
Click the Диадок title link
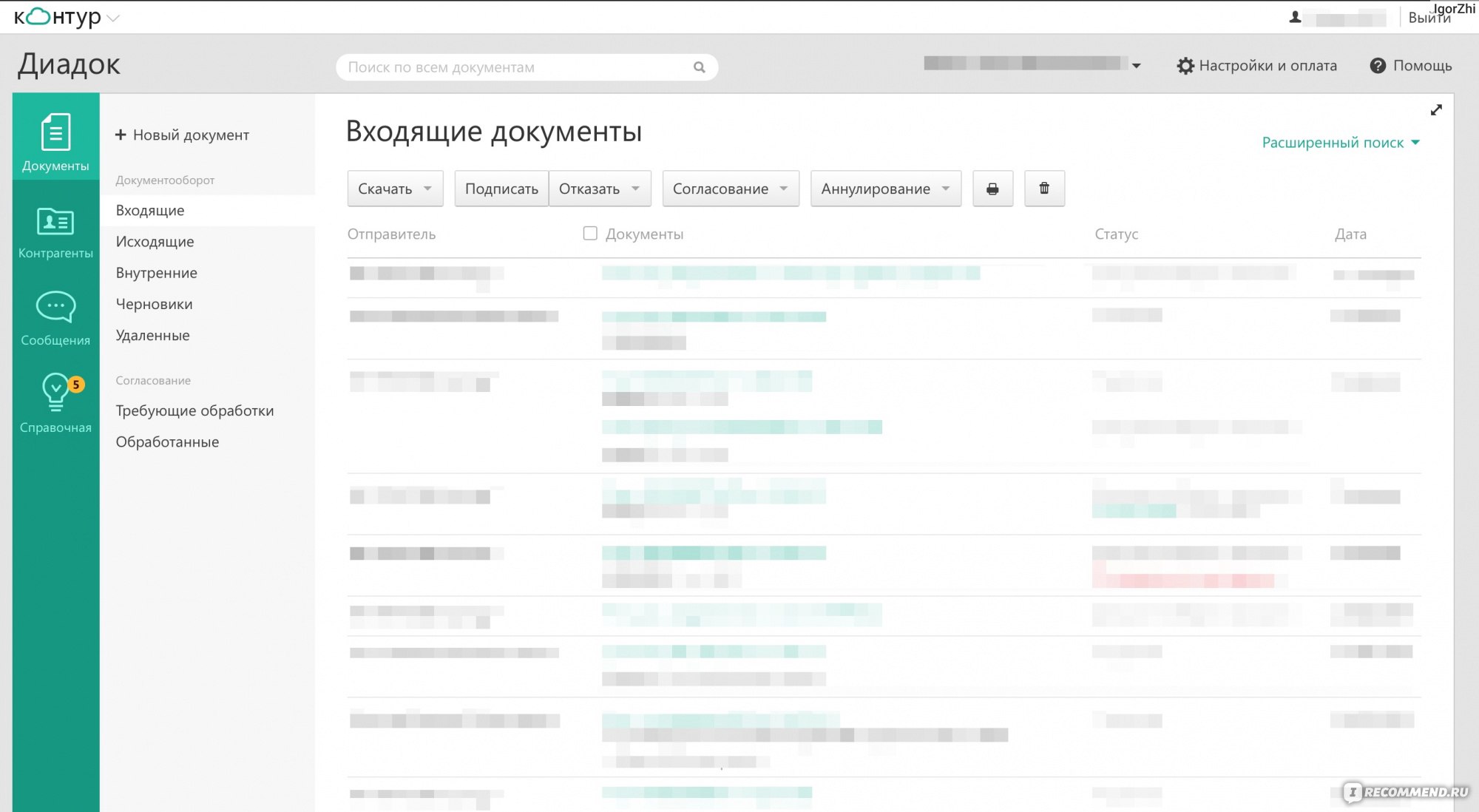pos(69,65)
